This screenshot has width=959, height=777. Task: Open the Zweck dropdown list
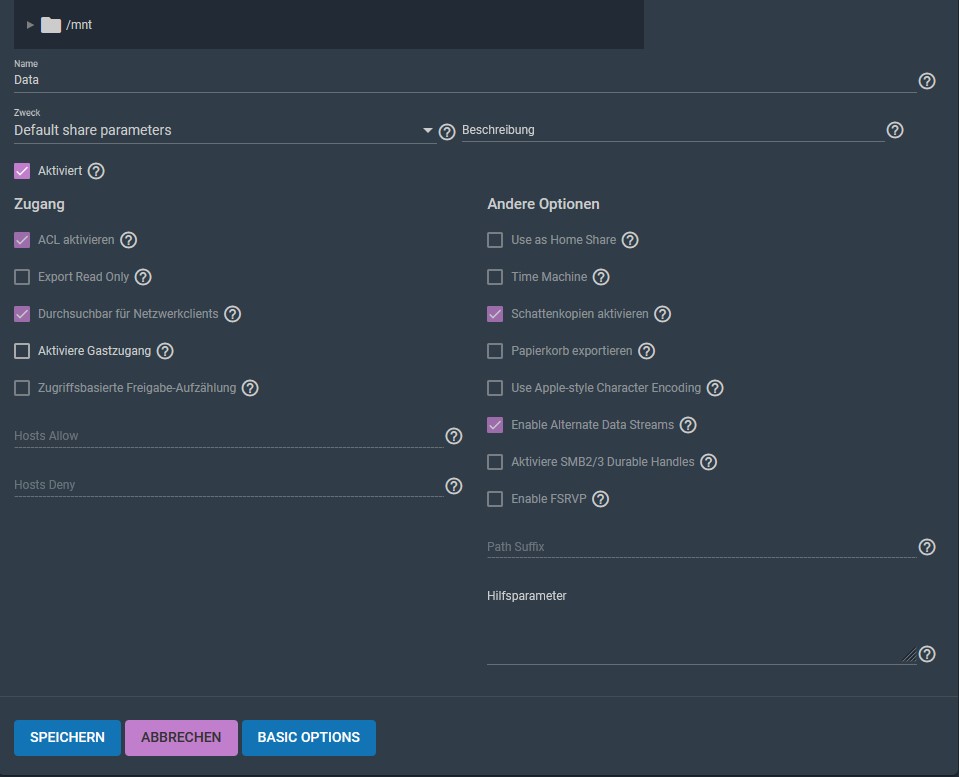pyautogui.click(x=224, y=130)
